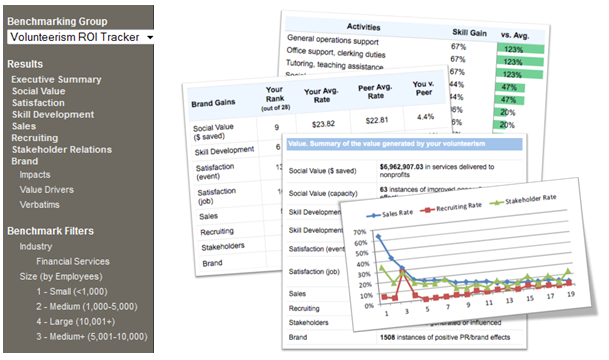Filter by 2 - Medium (1,000-5,000) size
The image size is (609, 360).
pos(87,306)
